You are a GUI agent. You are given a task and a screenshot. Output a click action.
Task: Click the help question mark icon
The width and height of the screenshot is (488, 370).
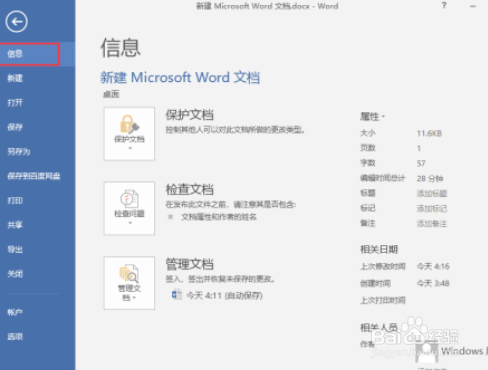444,6
